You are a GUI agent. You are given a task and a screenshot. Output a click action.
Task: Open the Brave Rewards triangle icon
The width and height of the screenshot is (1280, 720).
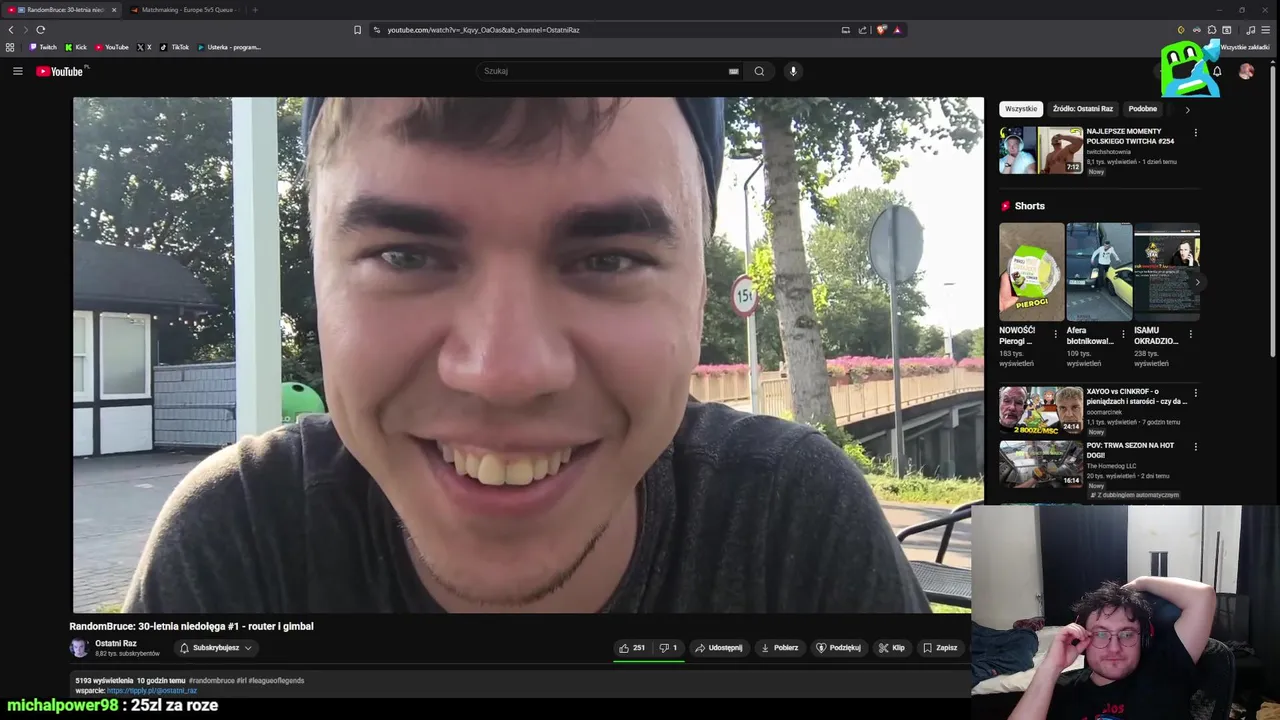click(897, 30)
